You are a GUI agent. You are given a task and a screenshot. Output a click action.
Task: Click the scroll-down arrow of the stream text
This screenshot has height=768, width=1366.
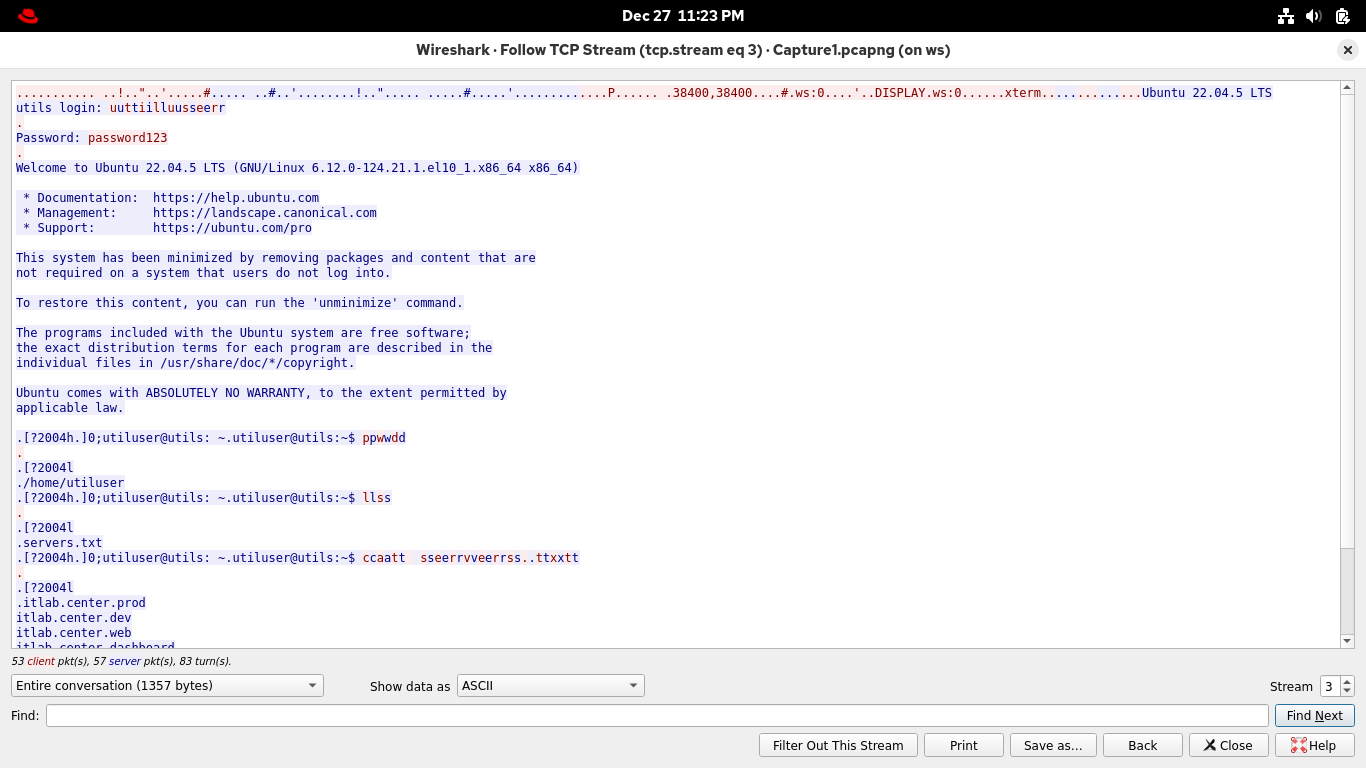1347,640
